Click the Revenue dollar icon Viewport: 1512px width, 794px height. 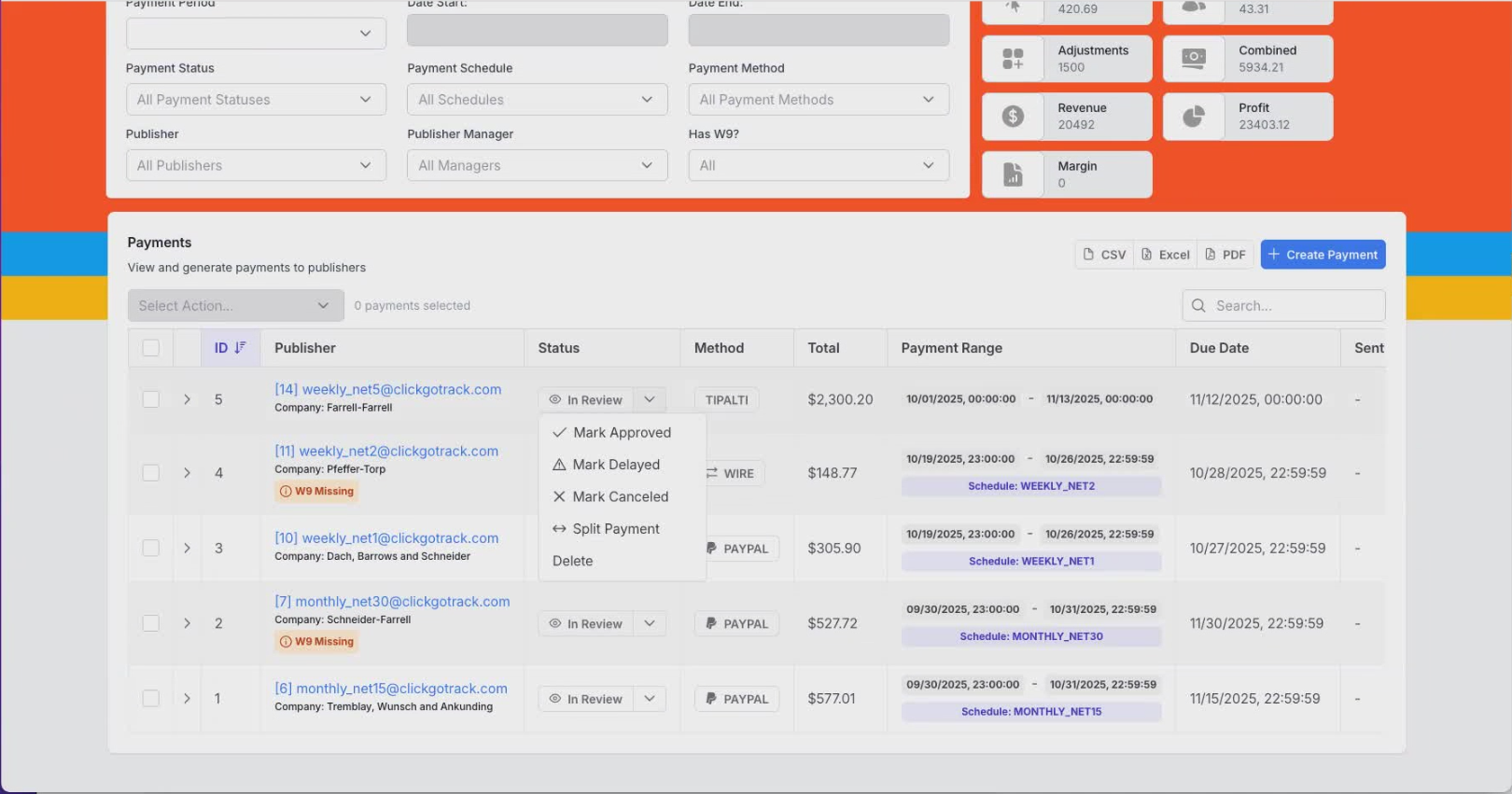[1013, 117]
